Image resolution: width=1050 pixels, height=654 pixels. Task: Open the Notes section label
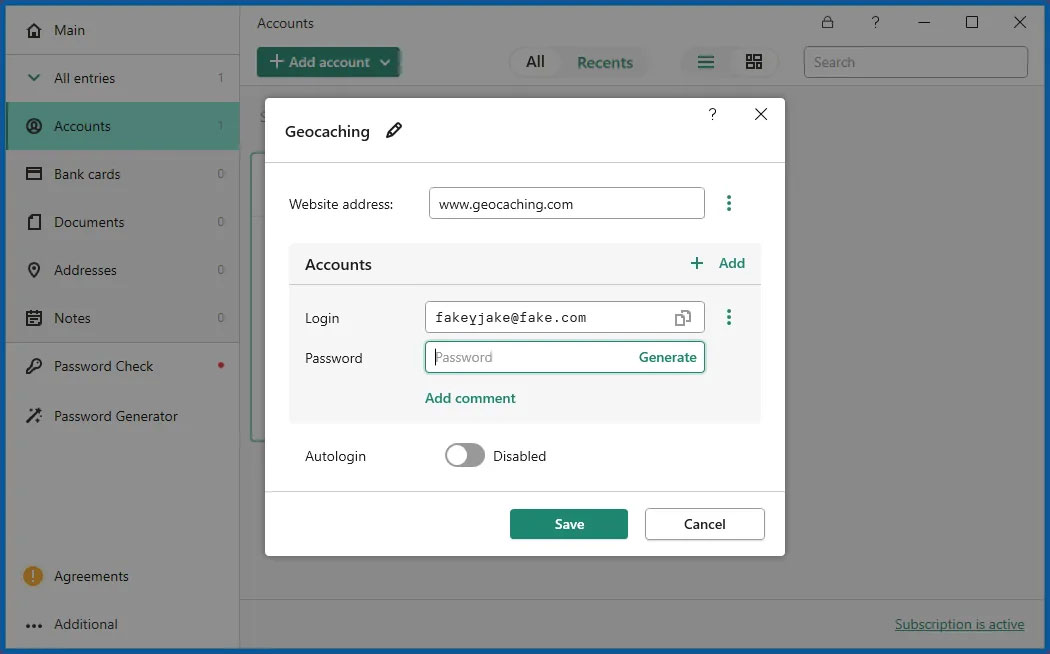click(x=72, y=318)
